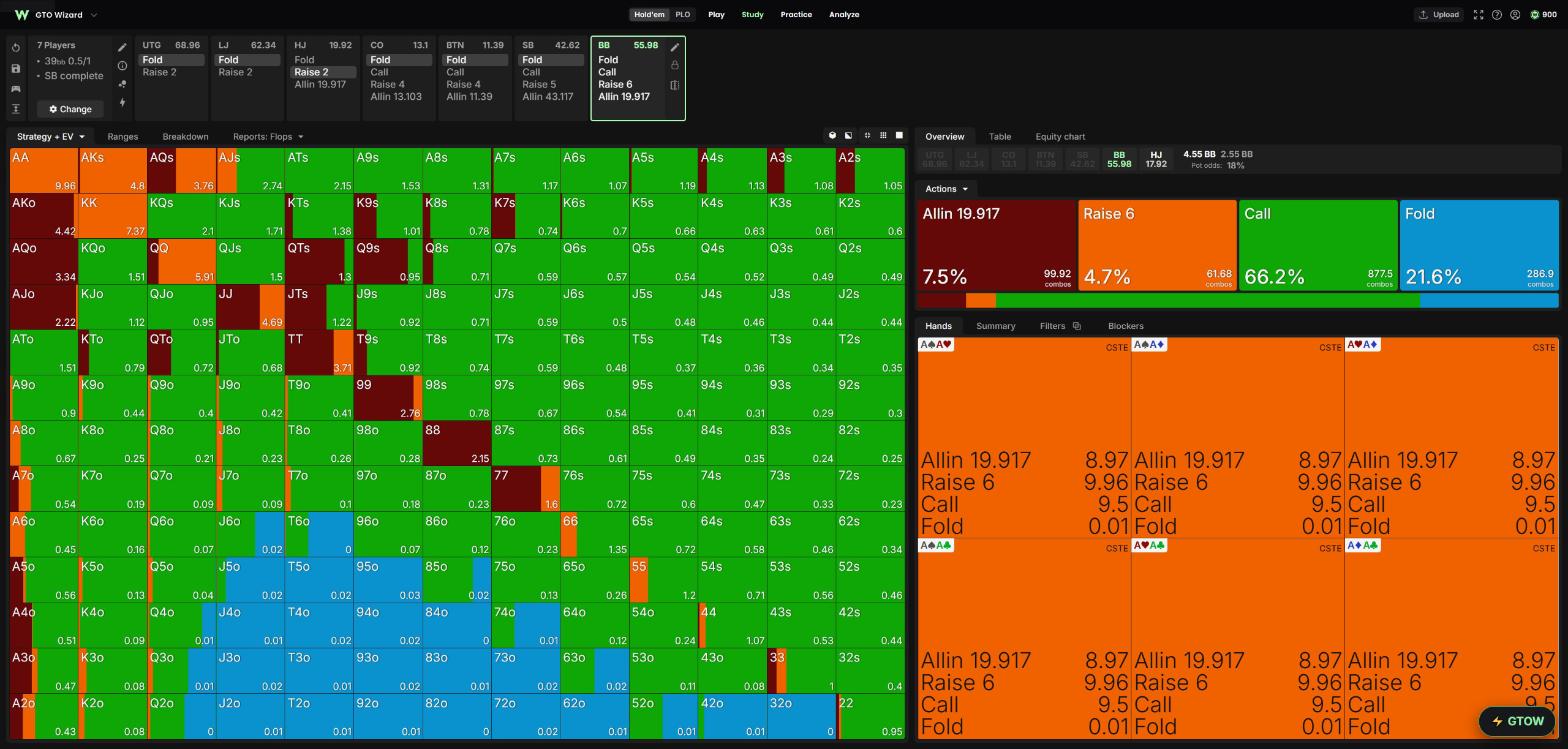Click the save floppy disk icon
The width and height of the screenshot is (1568, 749).
point(16,68)
